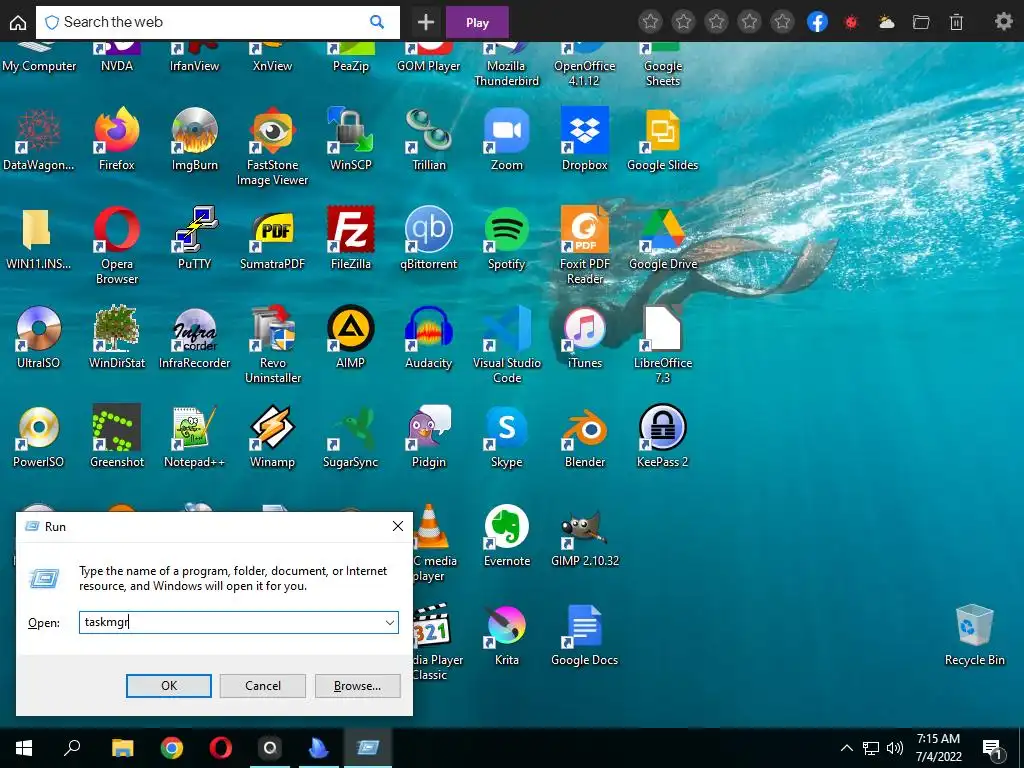The width and height of the screenshot is (1024, 768).
Task: Select the Winamp shortcut
Action: [x=272, y=437]
